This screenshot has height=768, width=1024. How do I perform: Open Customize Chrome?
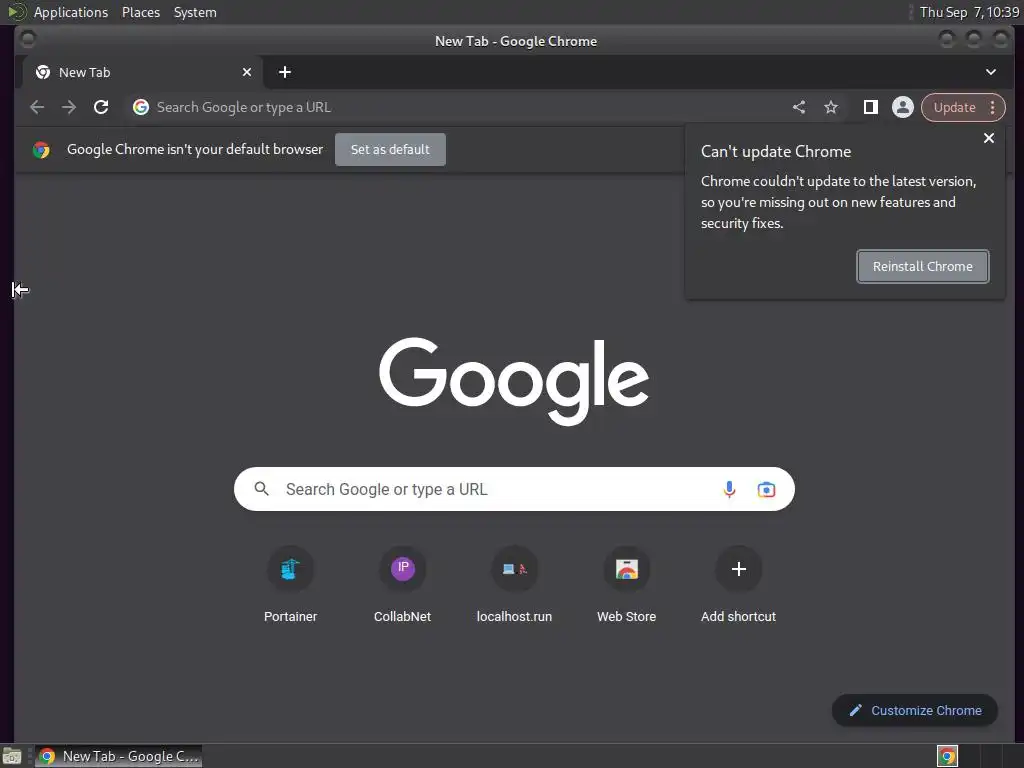[x=915, y=711]
